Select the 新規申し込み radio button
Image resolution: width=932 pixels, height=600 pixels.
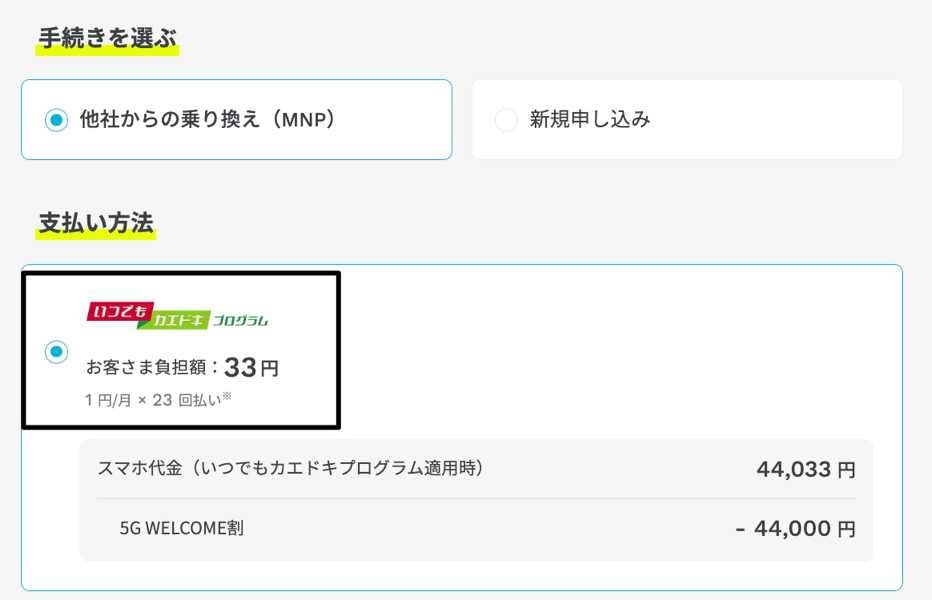(x=506, y=120)
